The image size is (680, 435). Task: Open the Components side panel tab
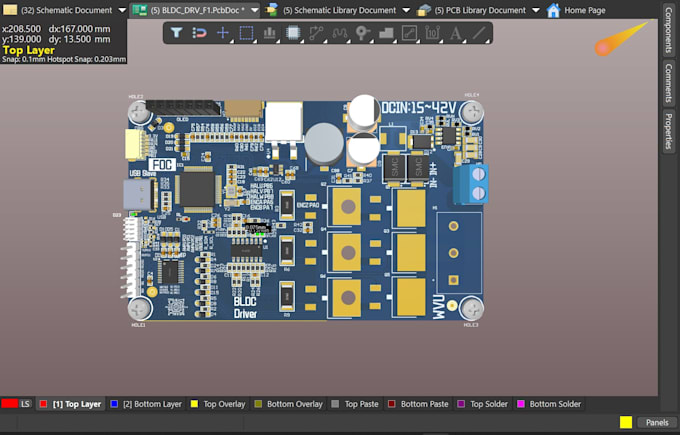[x=669, y=29]
